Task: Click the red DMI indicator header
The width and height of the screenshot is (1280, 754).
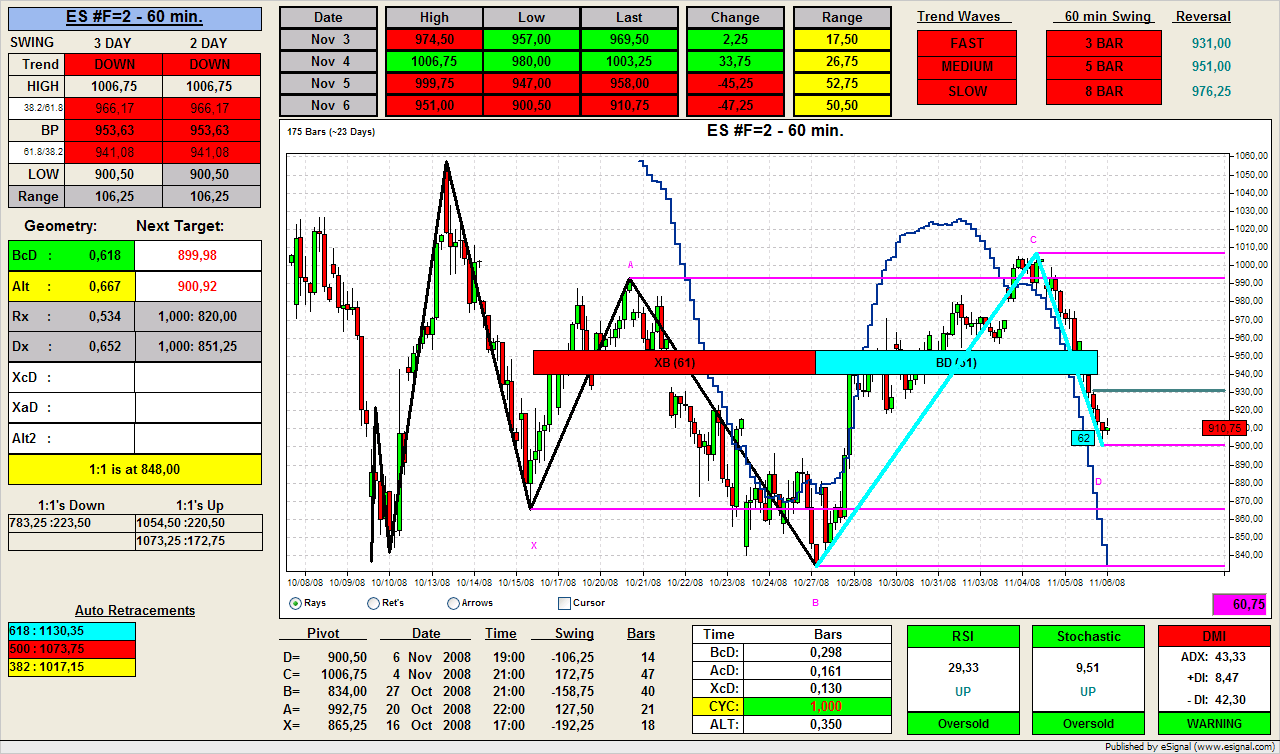Action: [1214, 636]
